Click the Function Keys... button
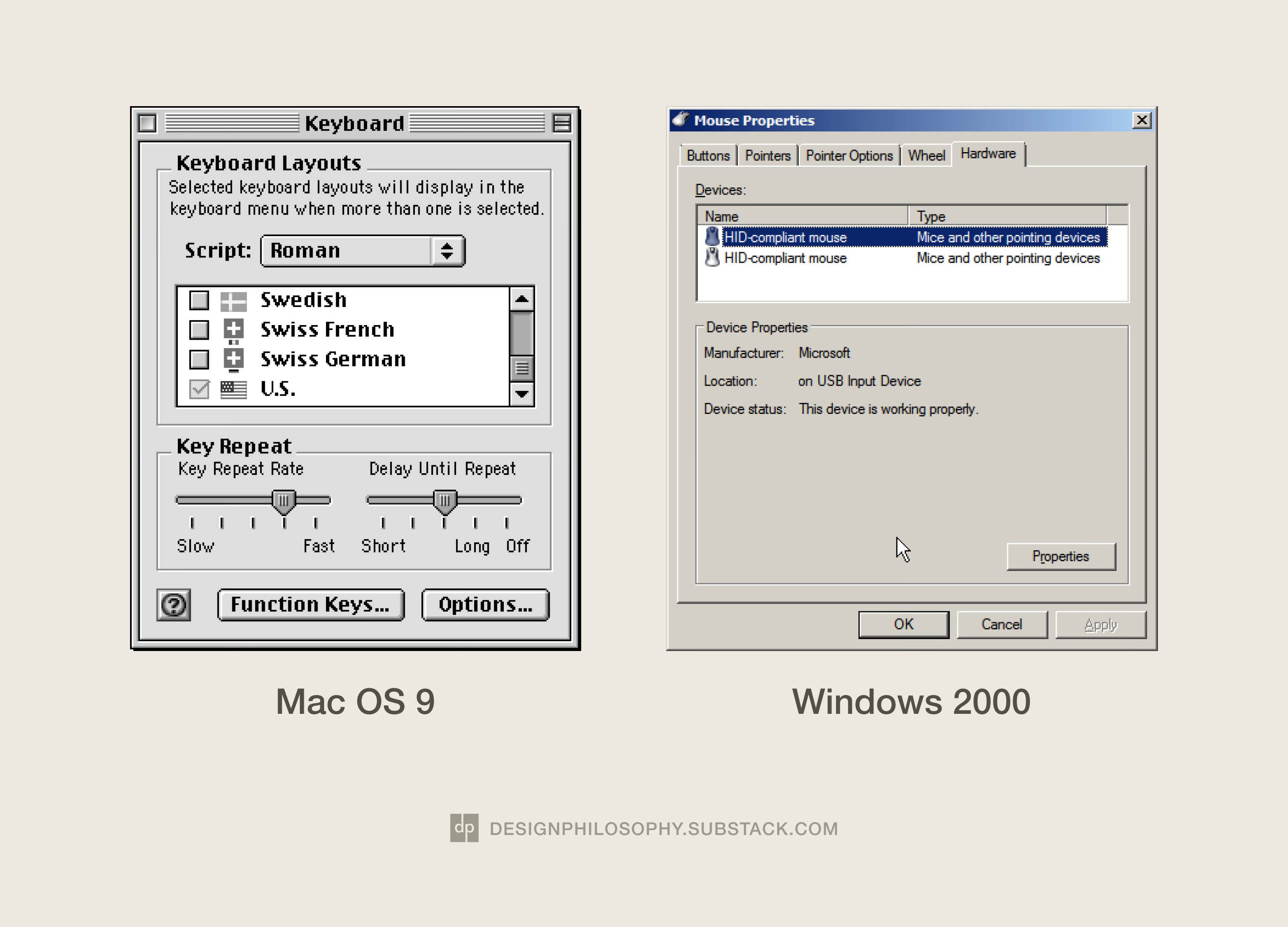Screen dimensions: 1288x927 click(x=310, y=605)
